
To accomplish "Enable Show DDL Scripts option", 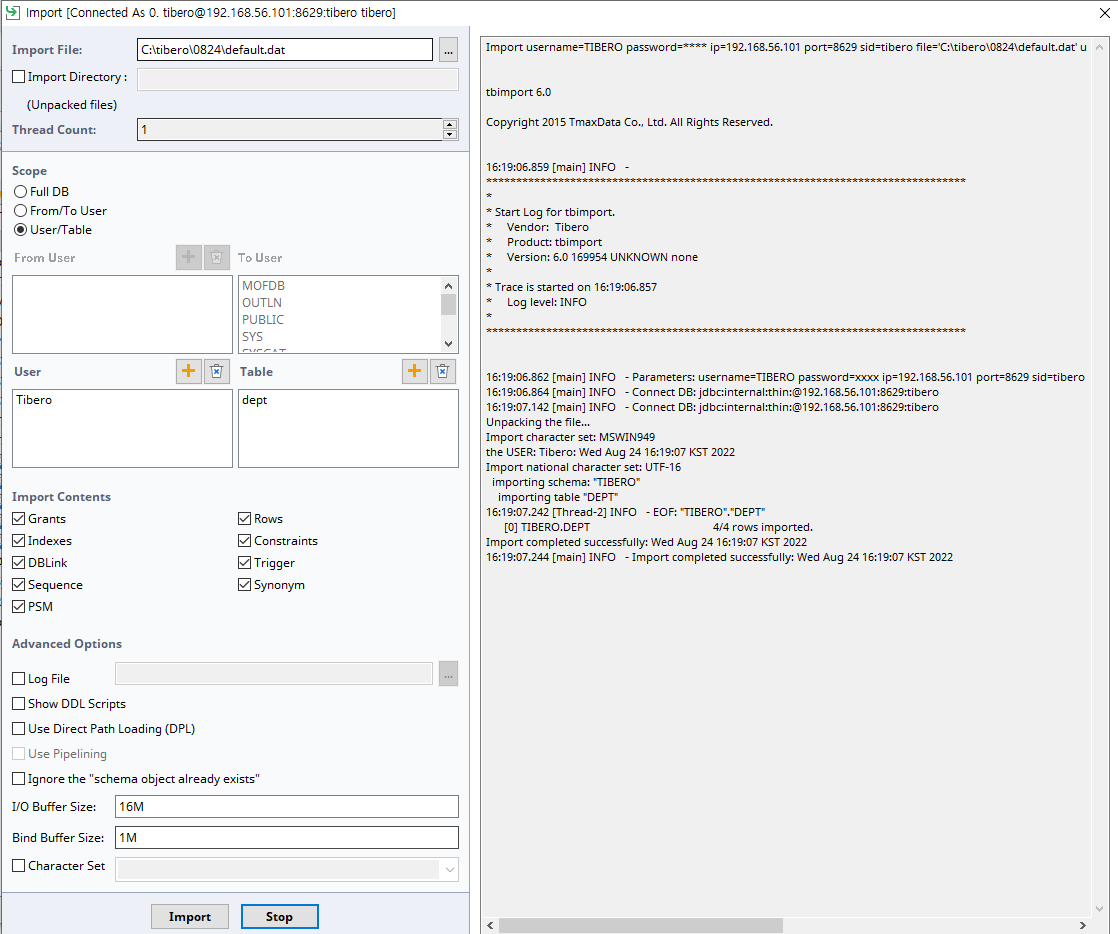I will coord(19,704).
